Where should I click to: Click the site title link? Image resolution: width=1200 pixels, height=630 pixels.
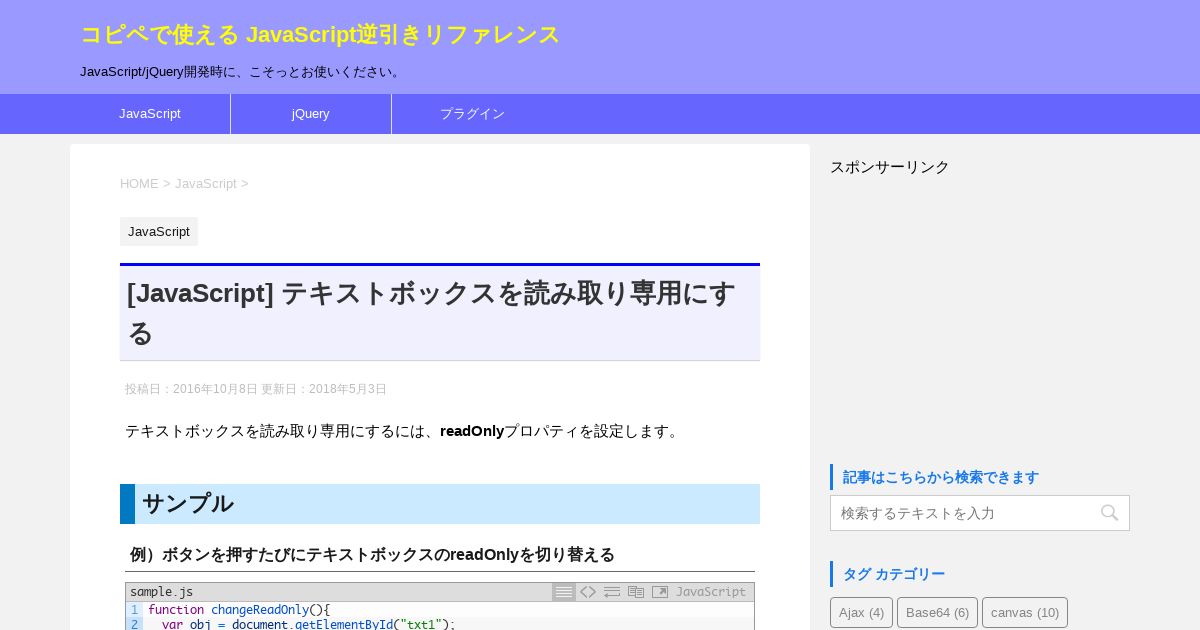[320, 35]
